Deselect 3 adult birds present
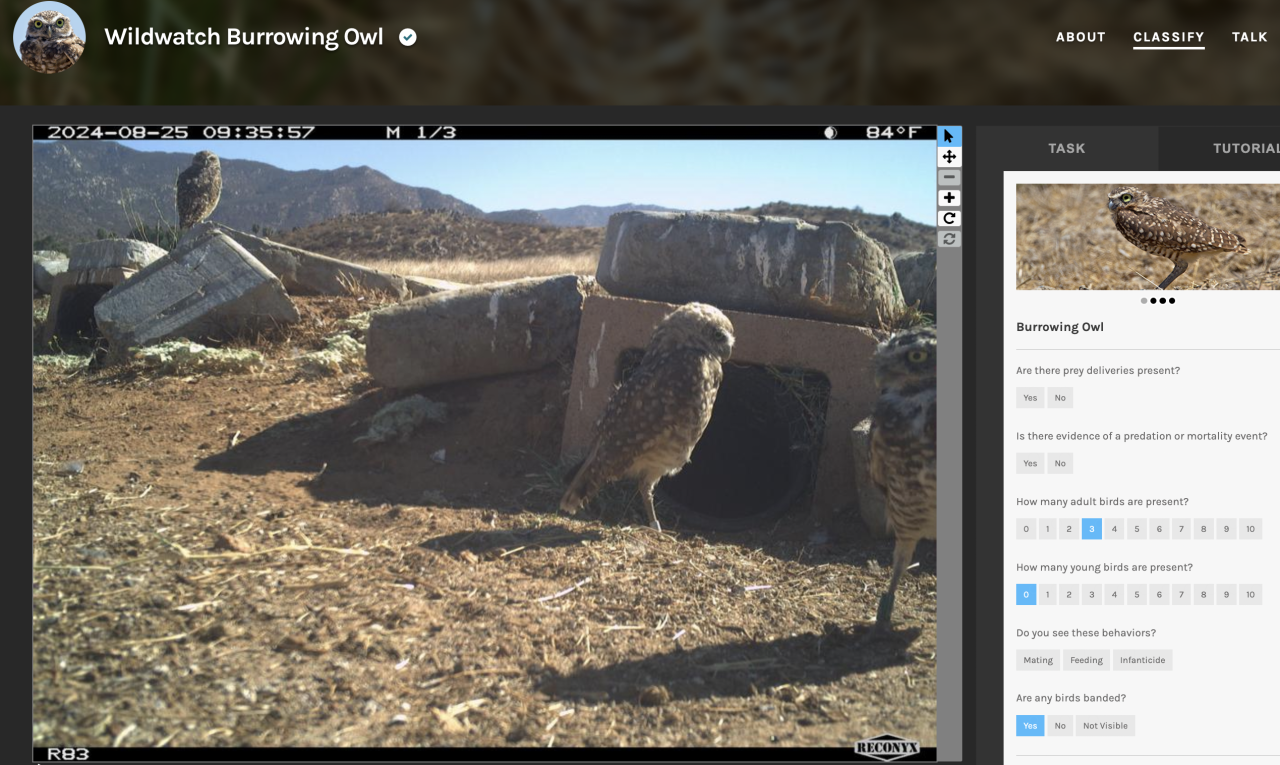 (x=1092, y=529)
